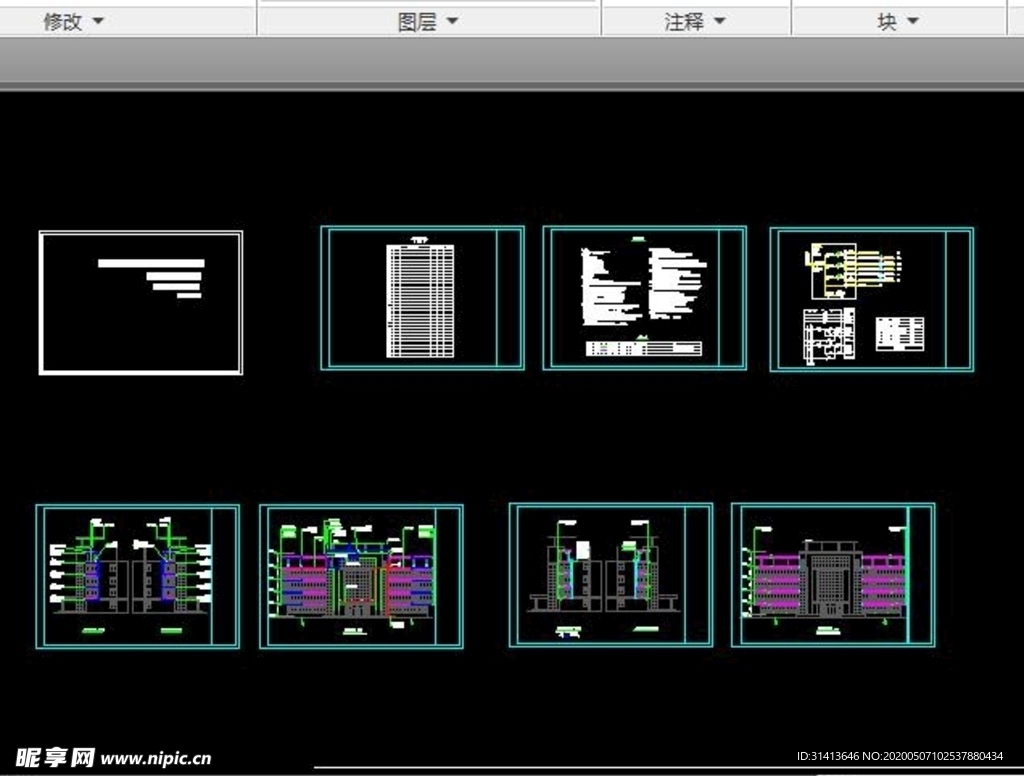Click the colored front elevation with red entrance
The image size is (1024, 776).
(x=355, y=580)
